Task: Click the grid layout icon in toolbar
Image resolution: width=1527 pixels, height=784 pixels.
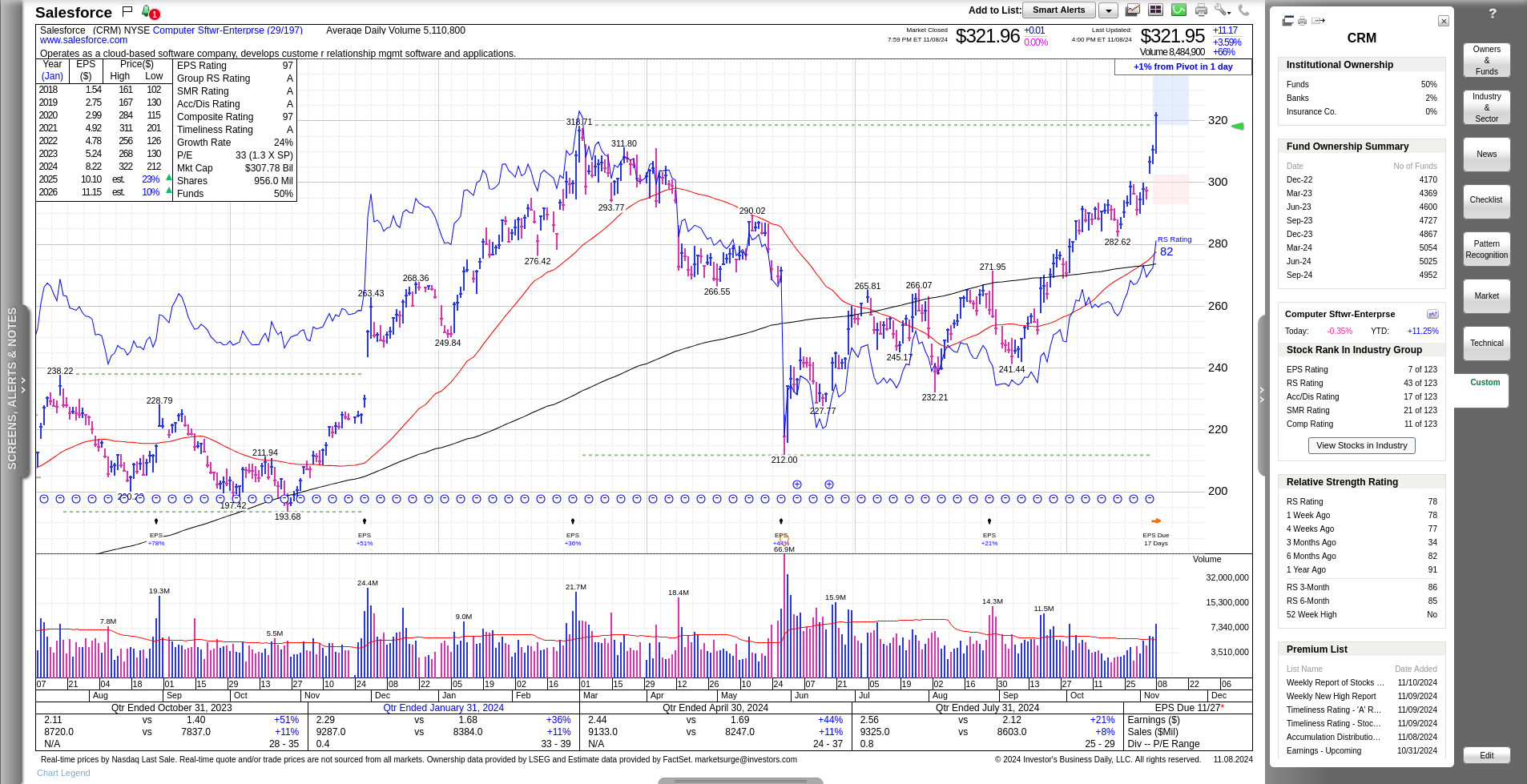Action: point(1155,10)
